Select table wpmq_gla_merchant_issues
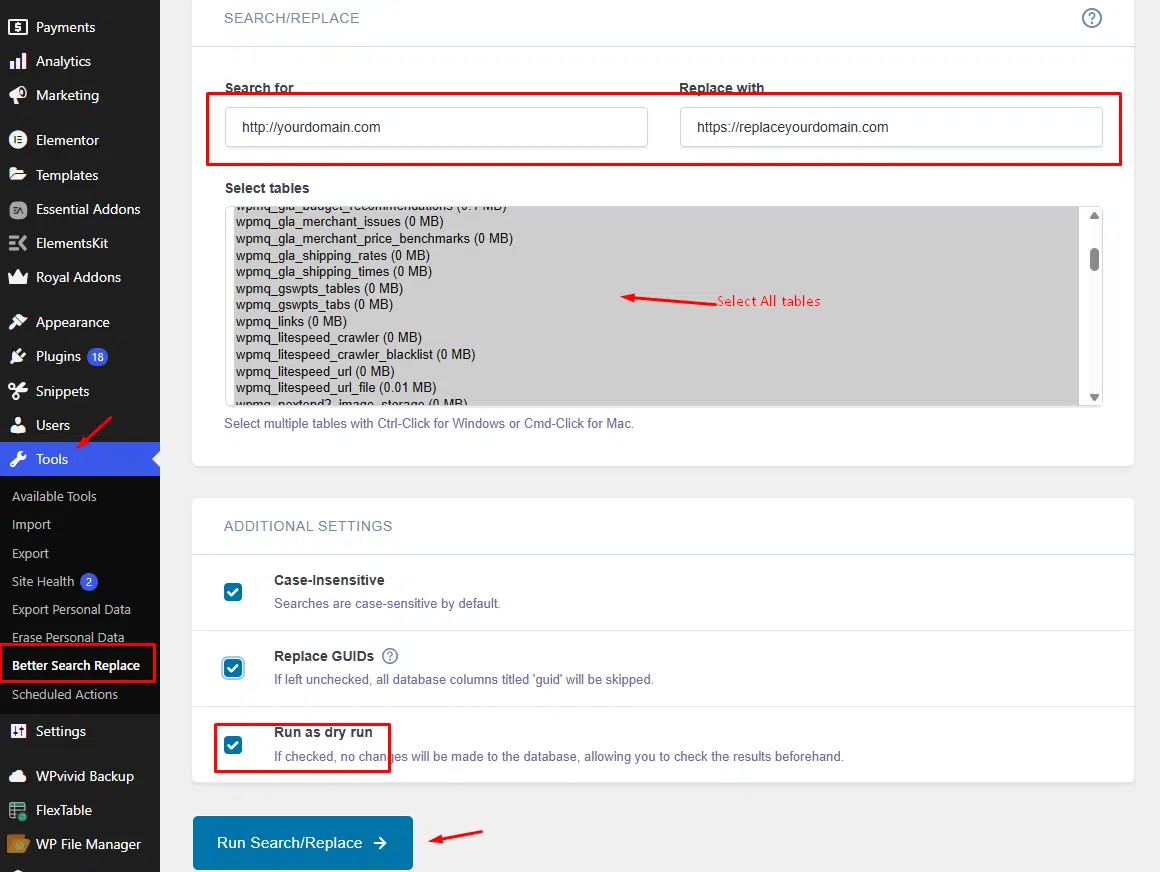The width and height of the screenshot is (1160, 872). tap(340, 222)
